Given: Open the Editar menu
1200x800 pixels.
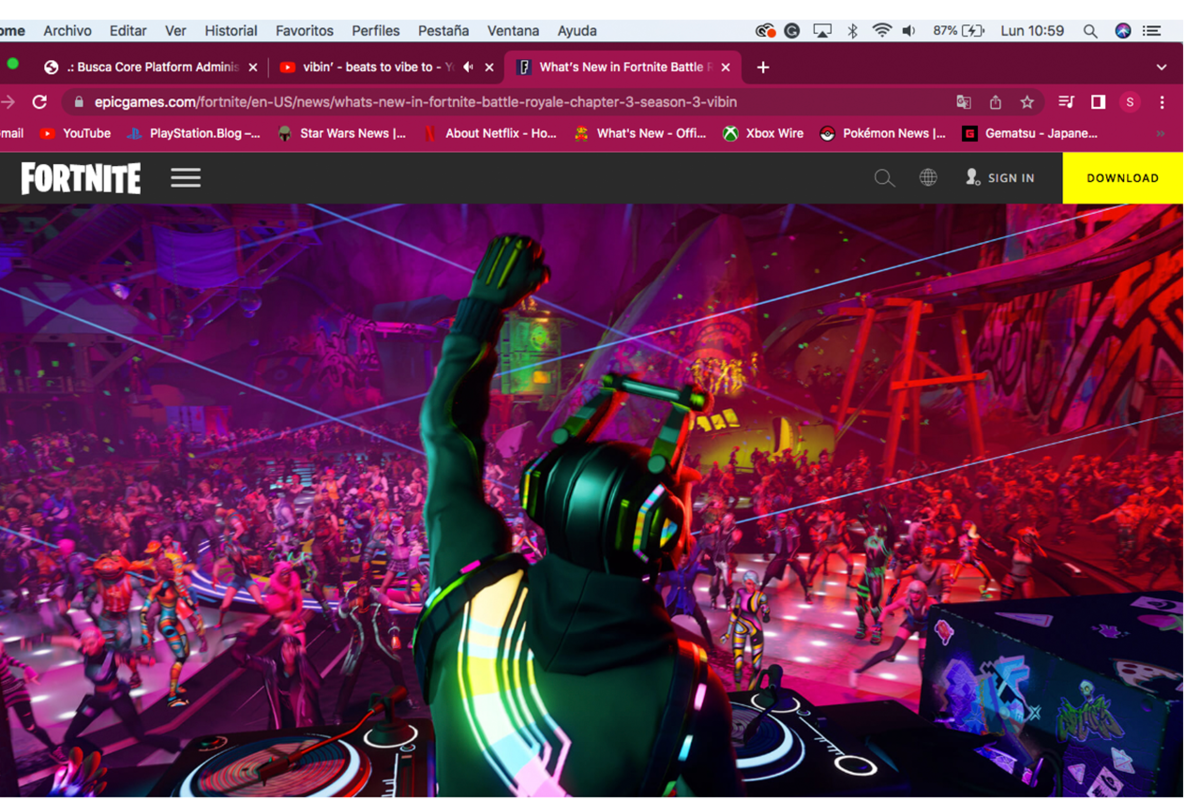Looking at the screenshot, I should [128, 31].
